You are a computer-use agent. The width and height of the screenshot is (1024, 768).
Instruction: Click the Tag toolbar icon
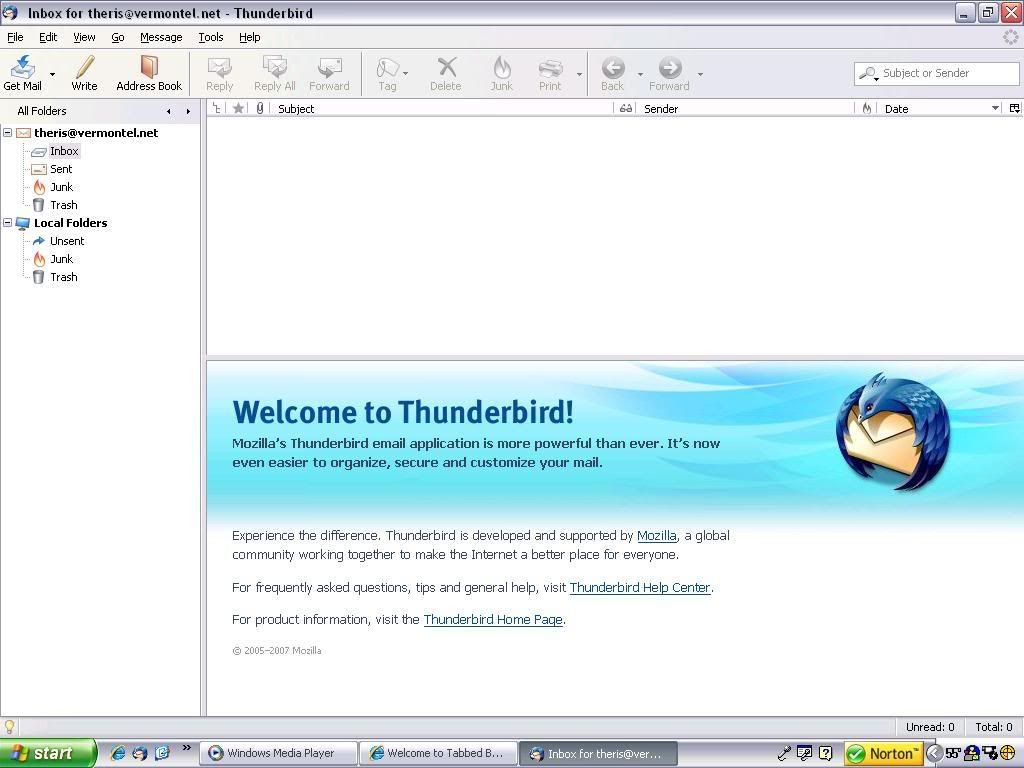coord(387,74)
